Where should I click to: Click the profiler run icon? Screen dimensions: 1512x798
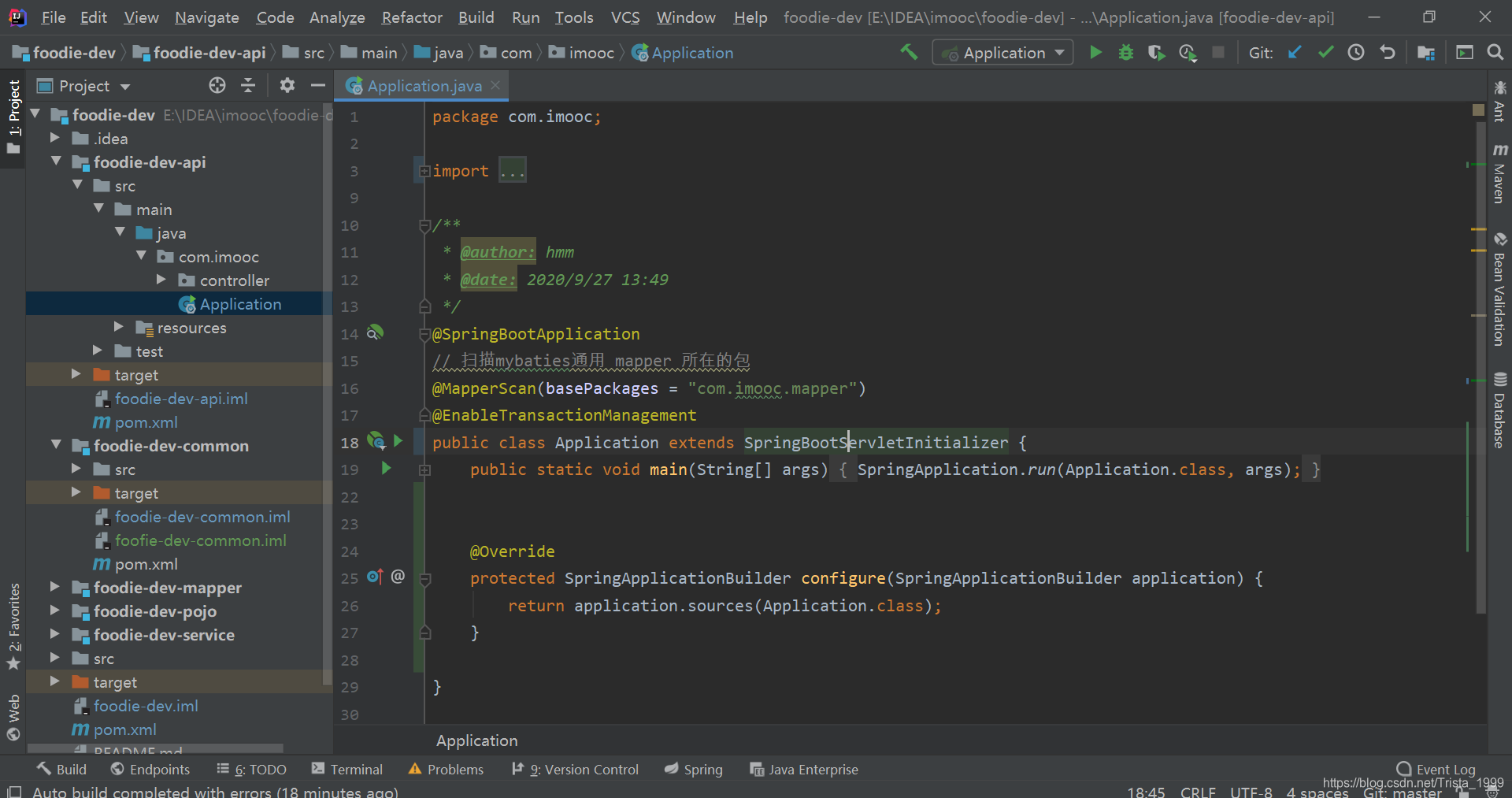pos(1188,52)
